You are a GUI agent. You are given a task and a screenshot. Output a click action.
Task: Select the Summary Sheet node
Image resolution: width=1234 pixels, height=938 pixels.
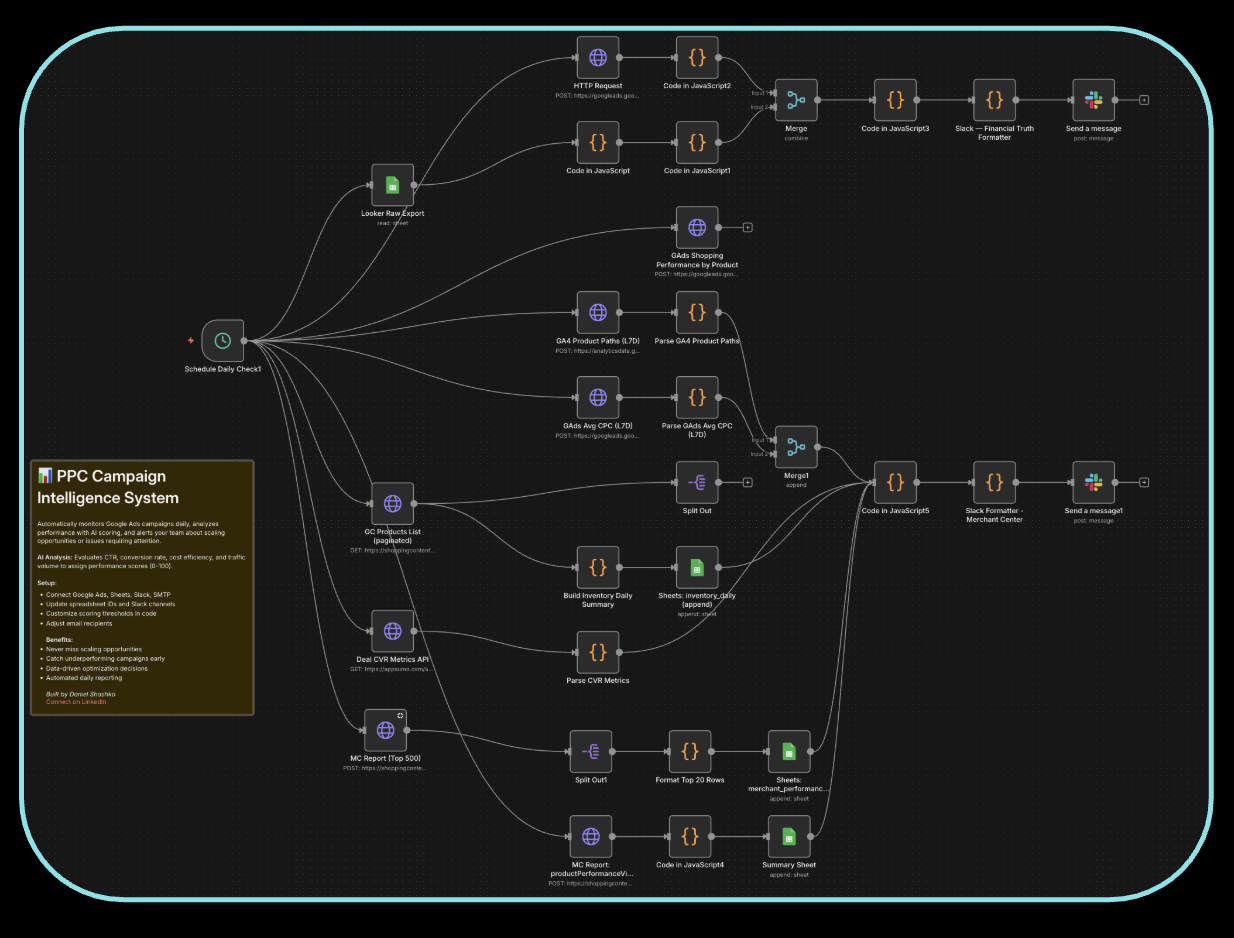(787, 836)
